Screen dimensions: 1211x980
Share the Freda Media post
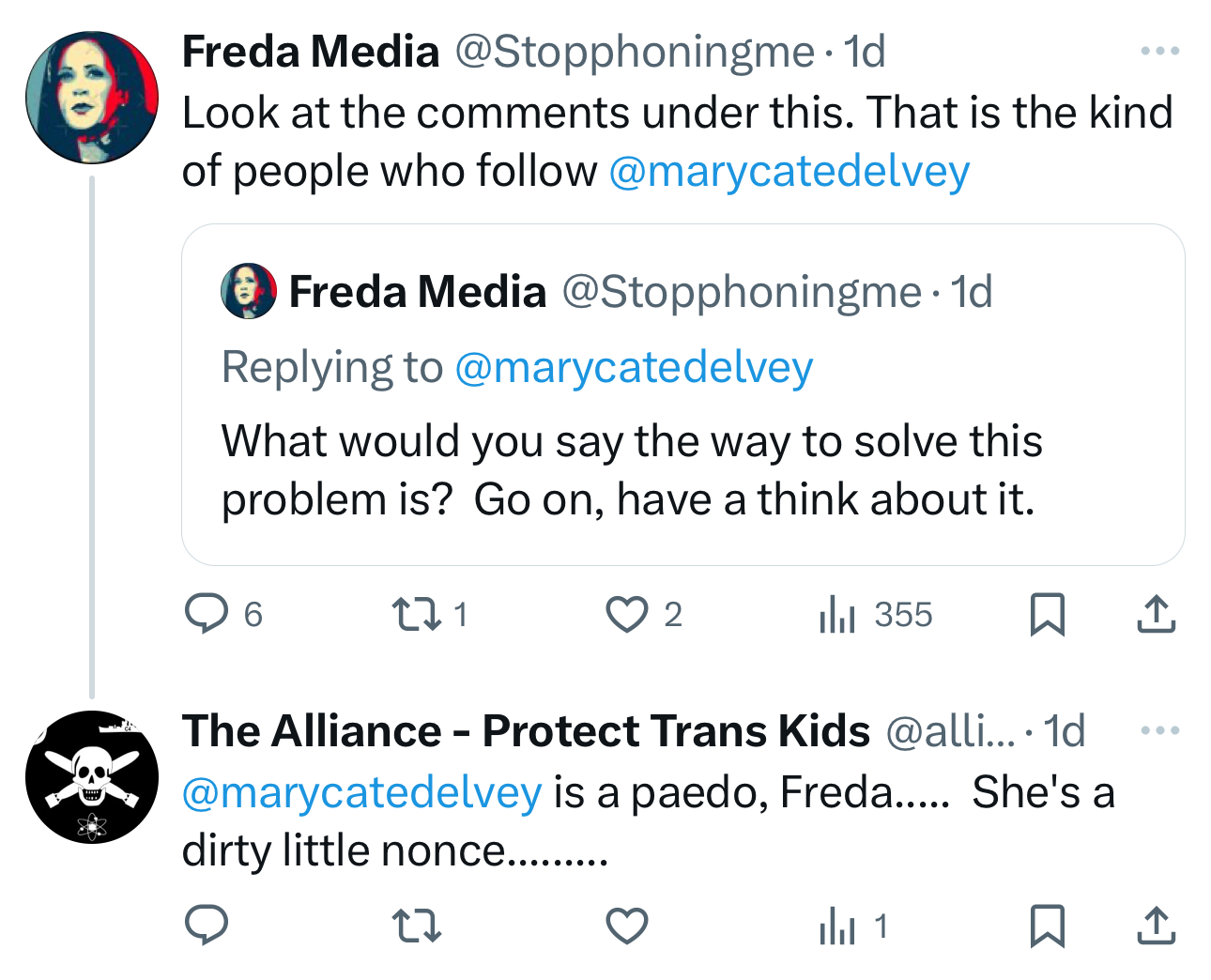[1156, 615]
